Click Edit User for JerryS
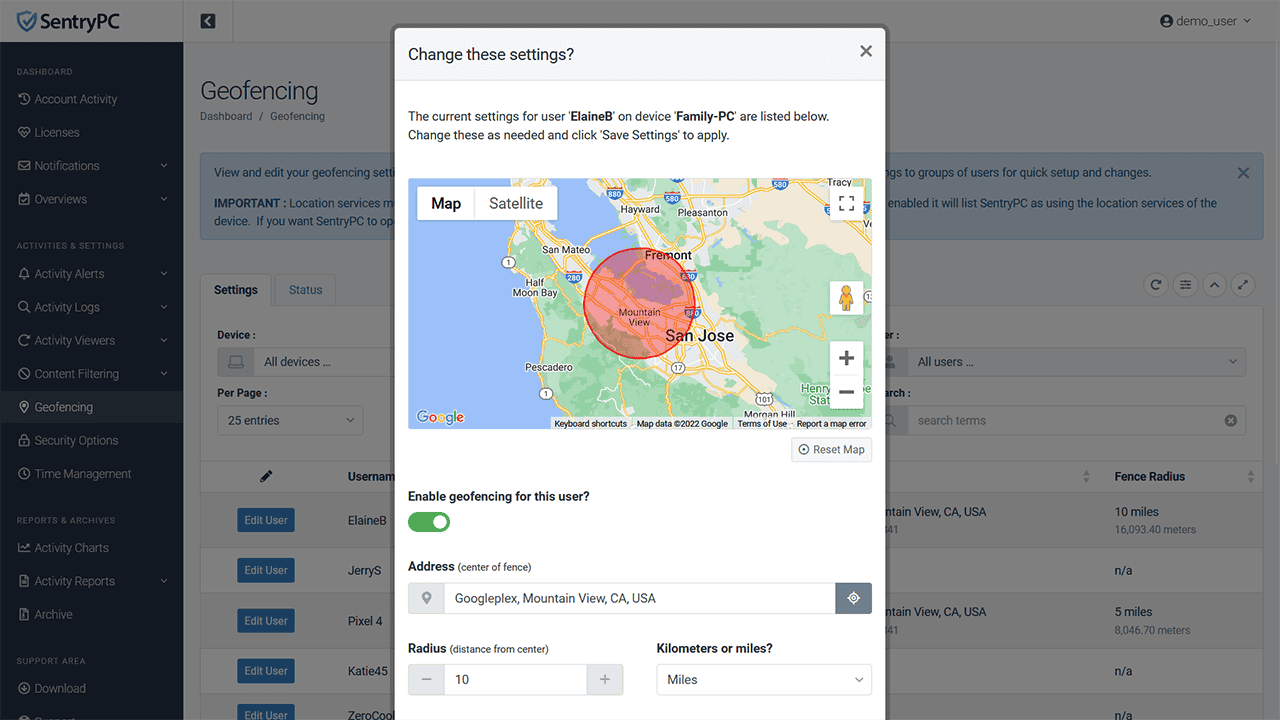The height and width of the screenshot is (720, 1280). tap(266, 570)
